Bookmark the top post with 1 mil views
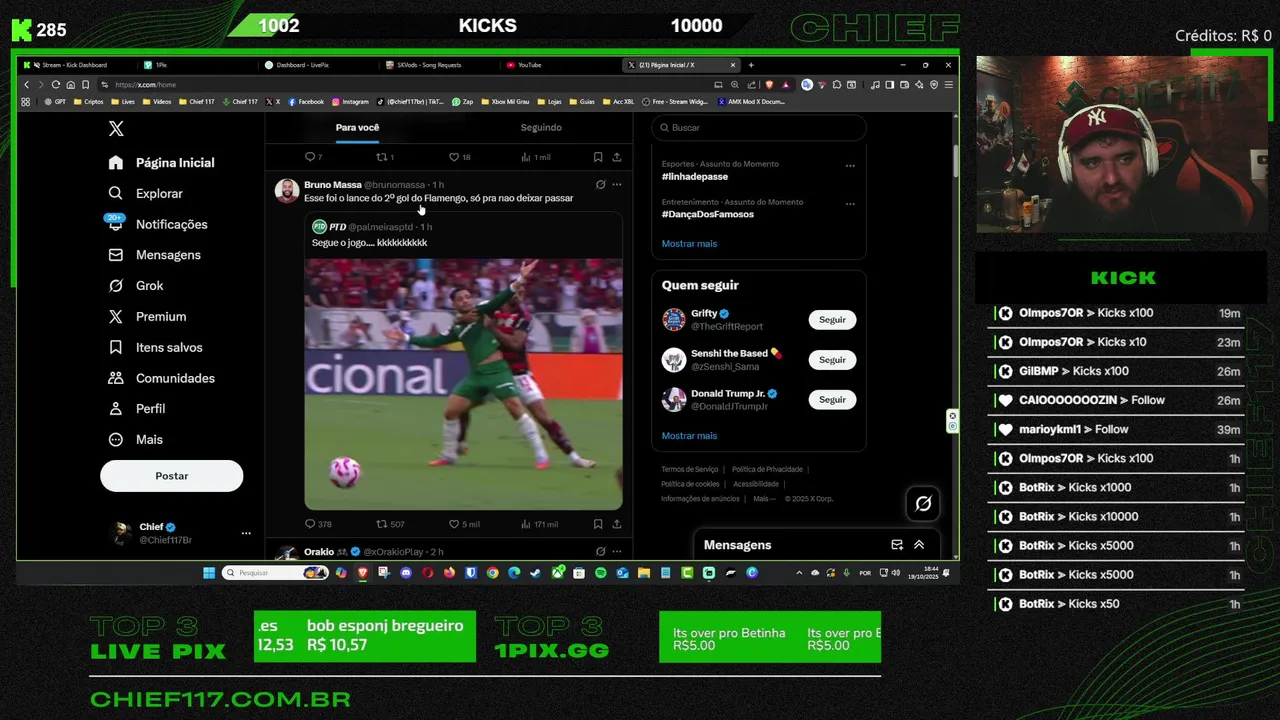 (x=598, y=157)
